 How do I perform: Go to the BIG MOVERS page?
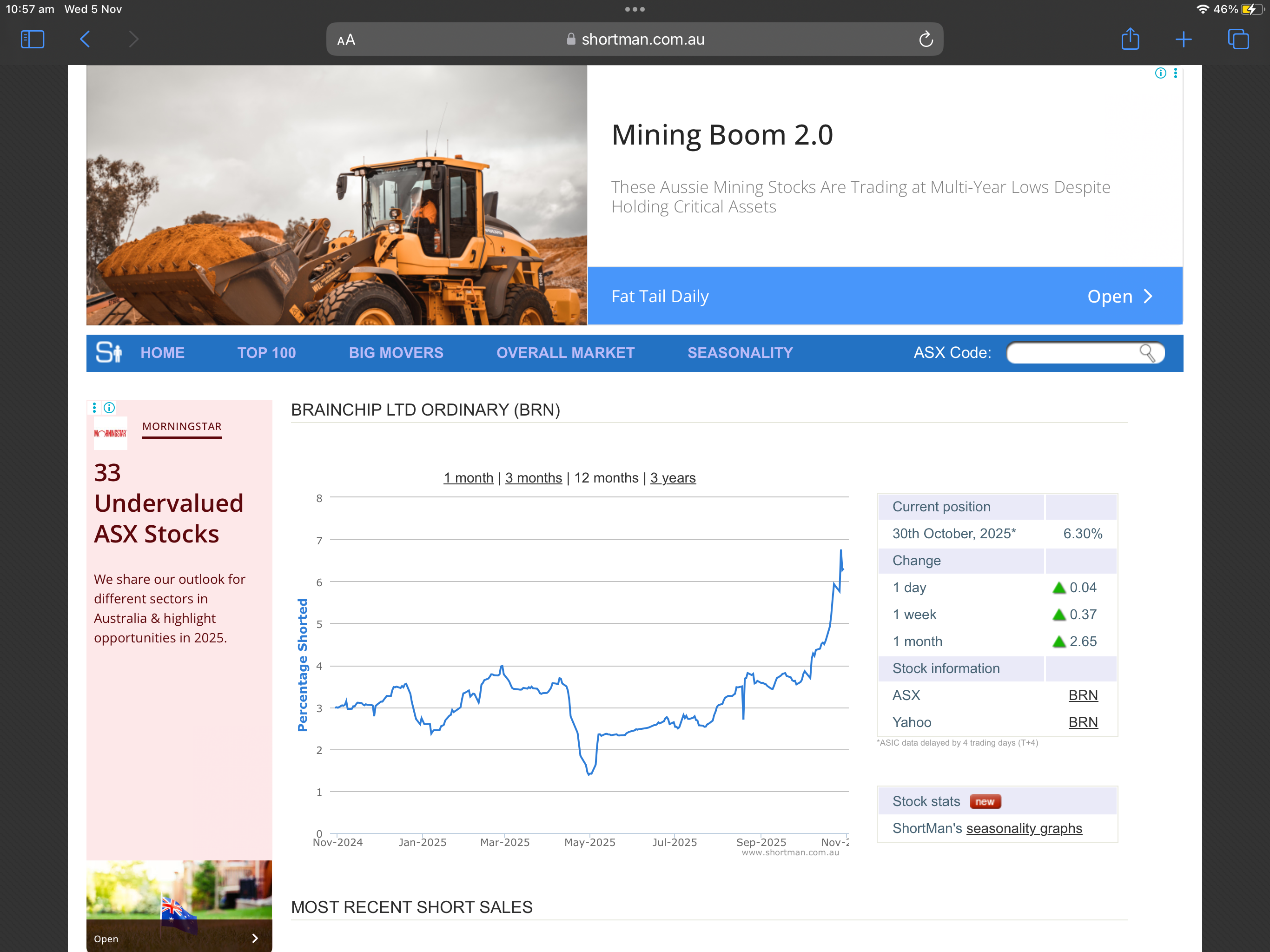[396, 352]
